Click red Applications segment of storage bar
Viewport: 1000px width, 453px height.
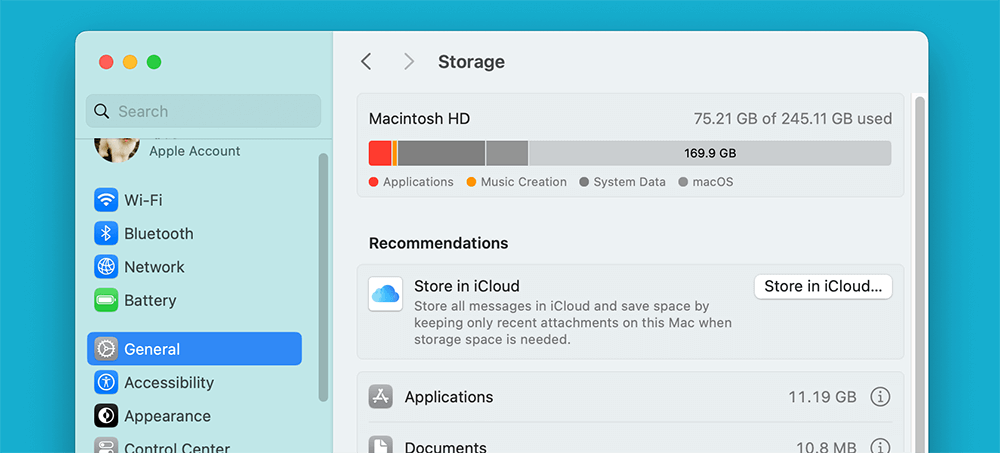(380, 153)
